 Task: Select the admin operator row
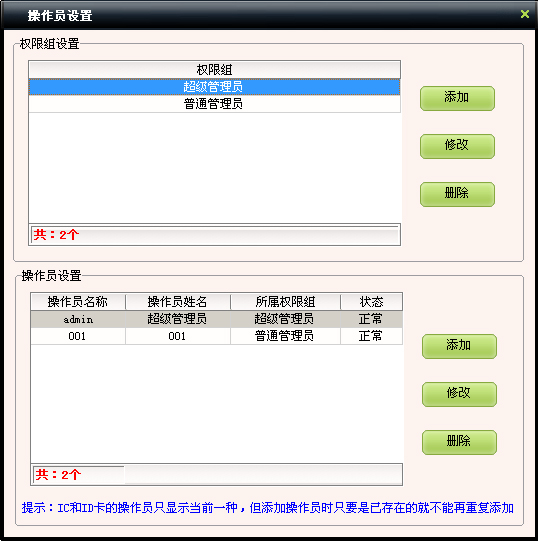(216, 319)
